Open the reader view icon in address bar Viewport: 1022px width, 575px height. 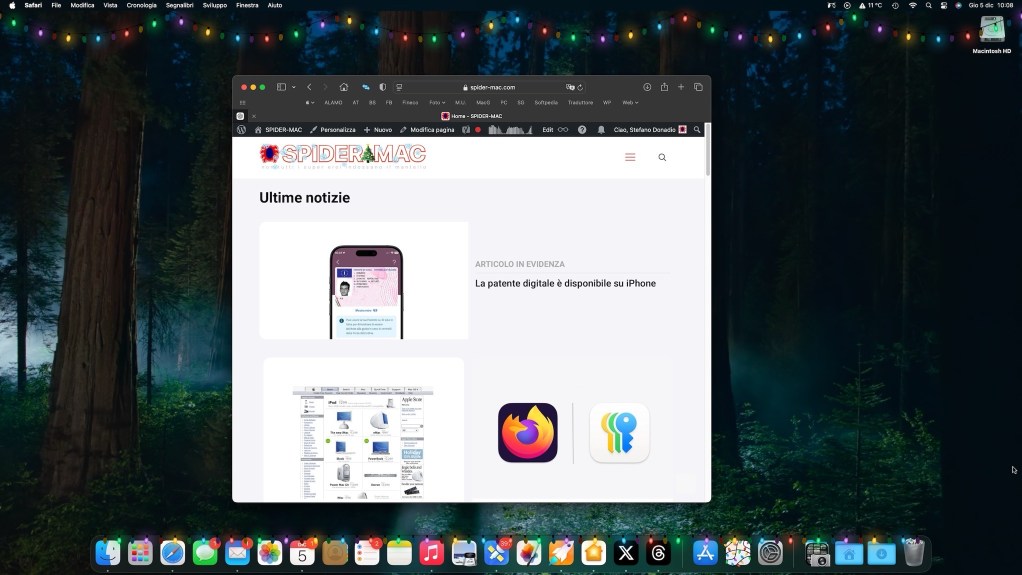399,87
